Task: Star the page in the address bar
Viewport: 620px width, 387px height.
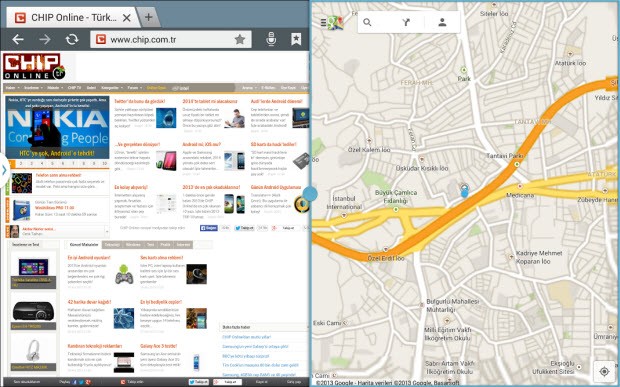Action: tap(240, 39)
